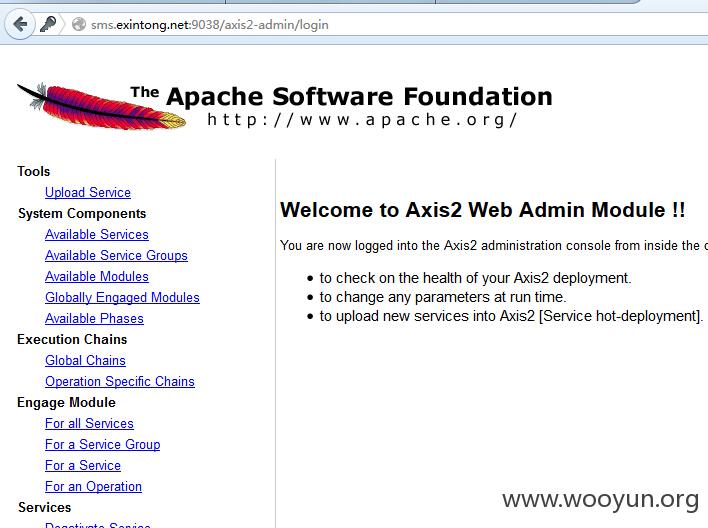This screenshot has height=528, width=708.
Task: Open For a Service Group link
Action: pos(102,444)
